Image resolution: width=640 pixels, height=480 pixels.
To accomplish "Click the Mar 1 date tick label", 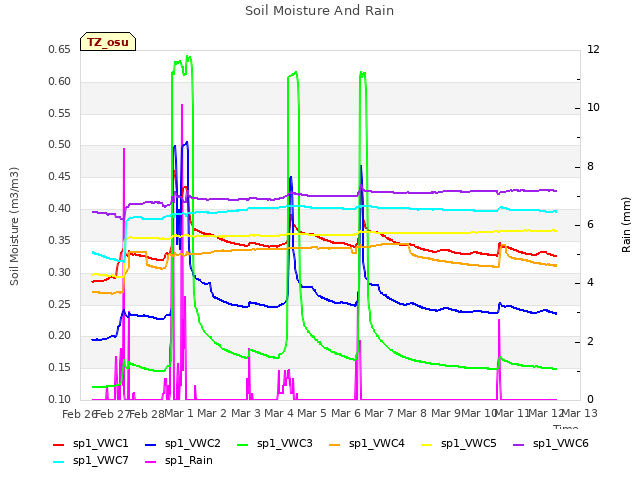I will click(x=178, y=413).
